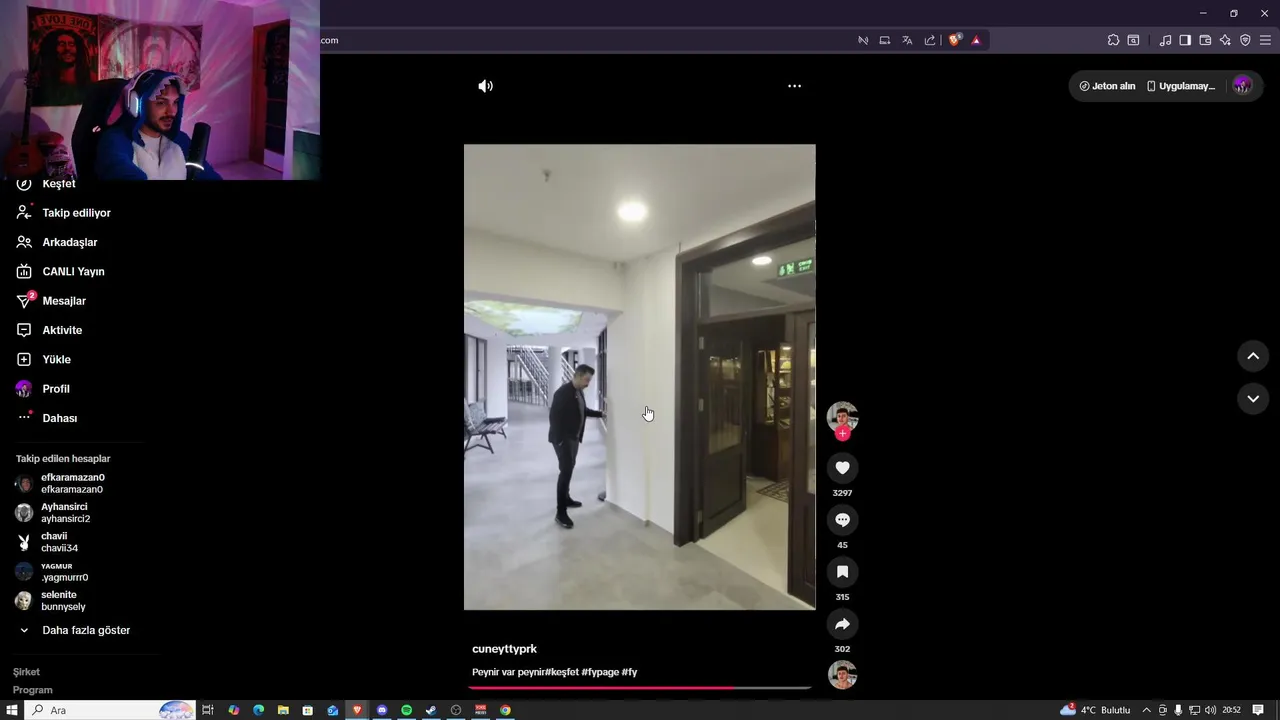Go to next video down arrow
This screenshot has height=720, width=1280.
click(x=1253, y=399)
